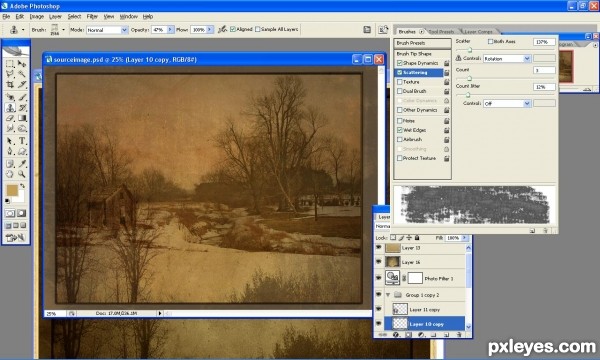Check the Both Axes checkbox

[x=491, y=41]
